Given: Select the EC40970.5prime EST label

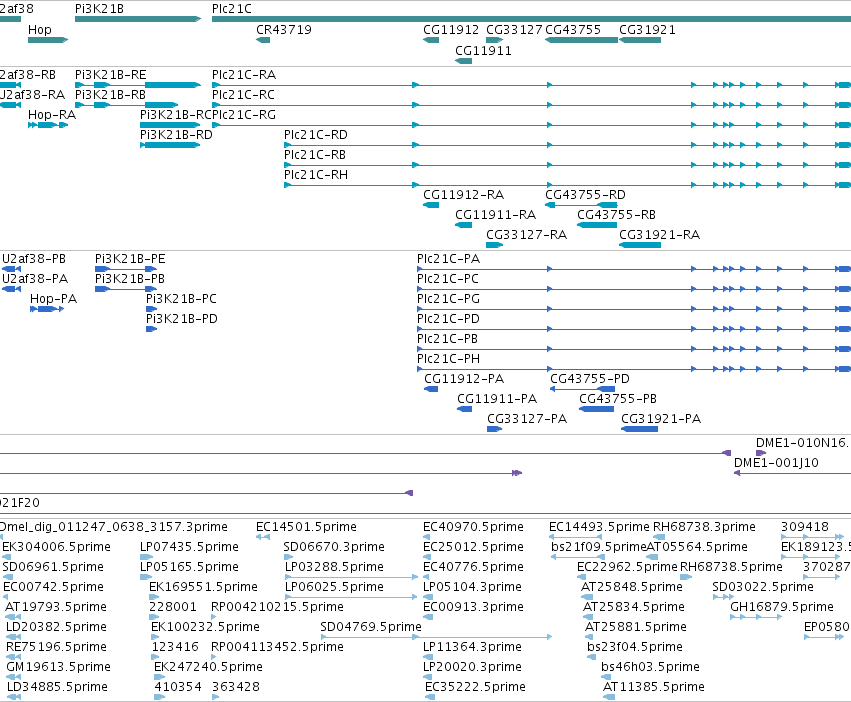Looking at the screenshot, I should pos(473,527).
